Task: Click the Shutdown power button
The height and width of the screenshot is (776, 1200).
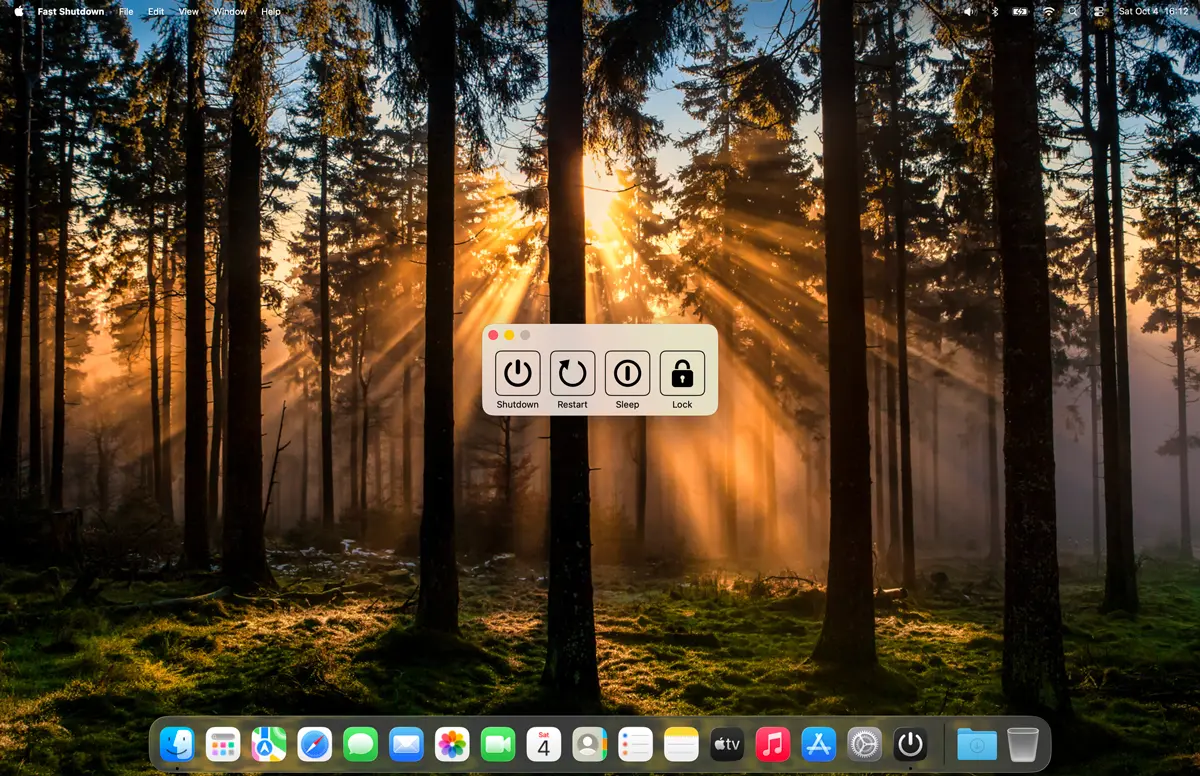Action: [x=517, y=374]
